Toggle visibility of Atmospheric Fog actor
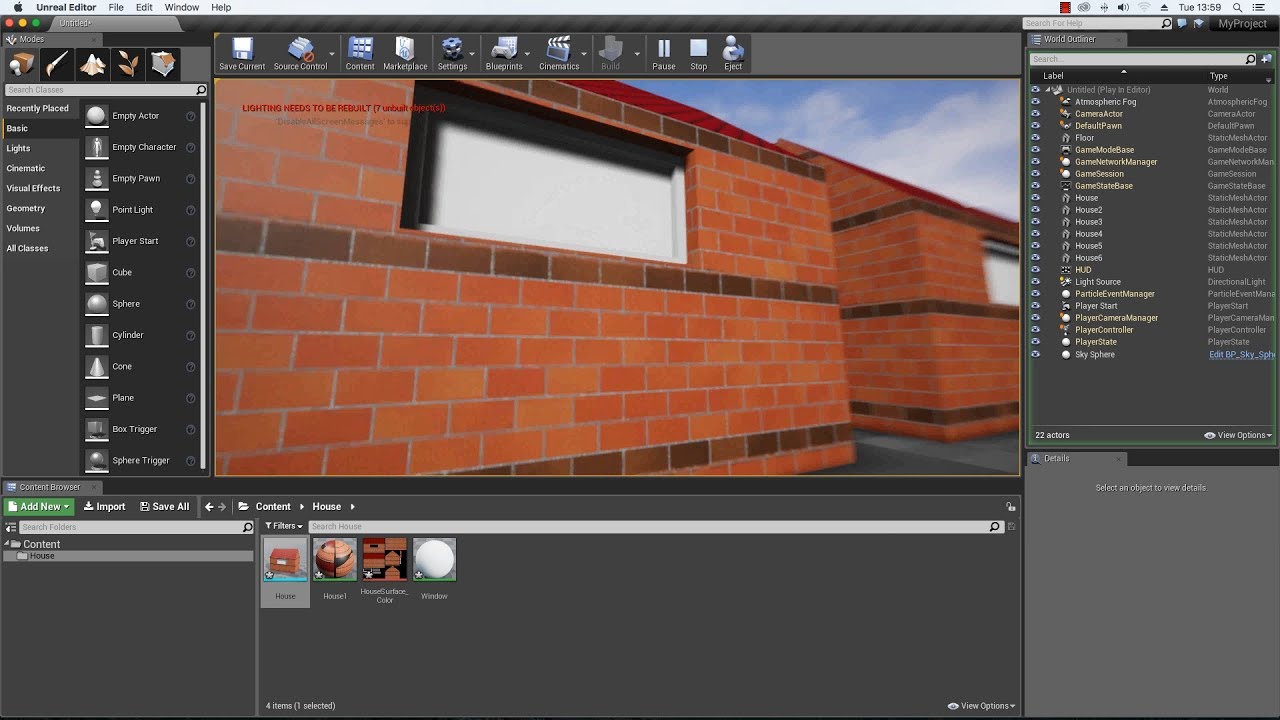Viewport: 1280px width, 720px height. [1035, 102]
